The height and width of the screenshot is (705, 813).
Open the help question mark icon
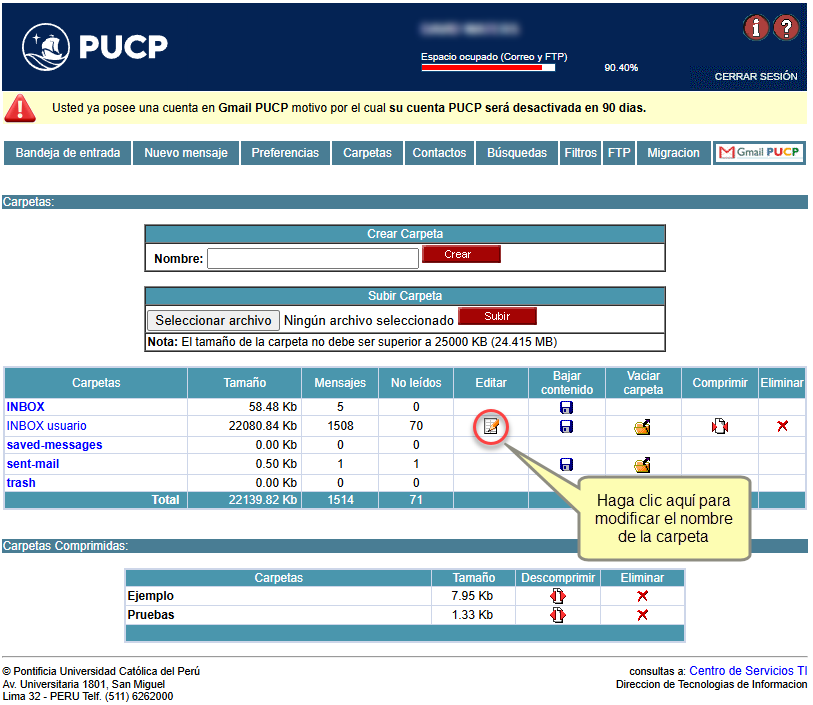coord(787,28)
